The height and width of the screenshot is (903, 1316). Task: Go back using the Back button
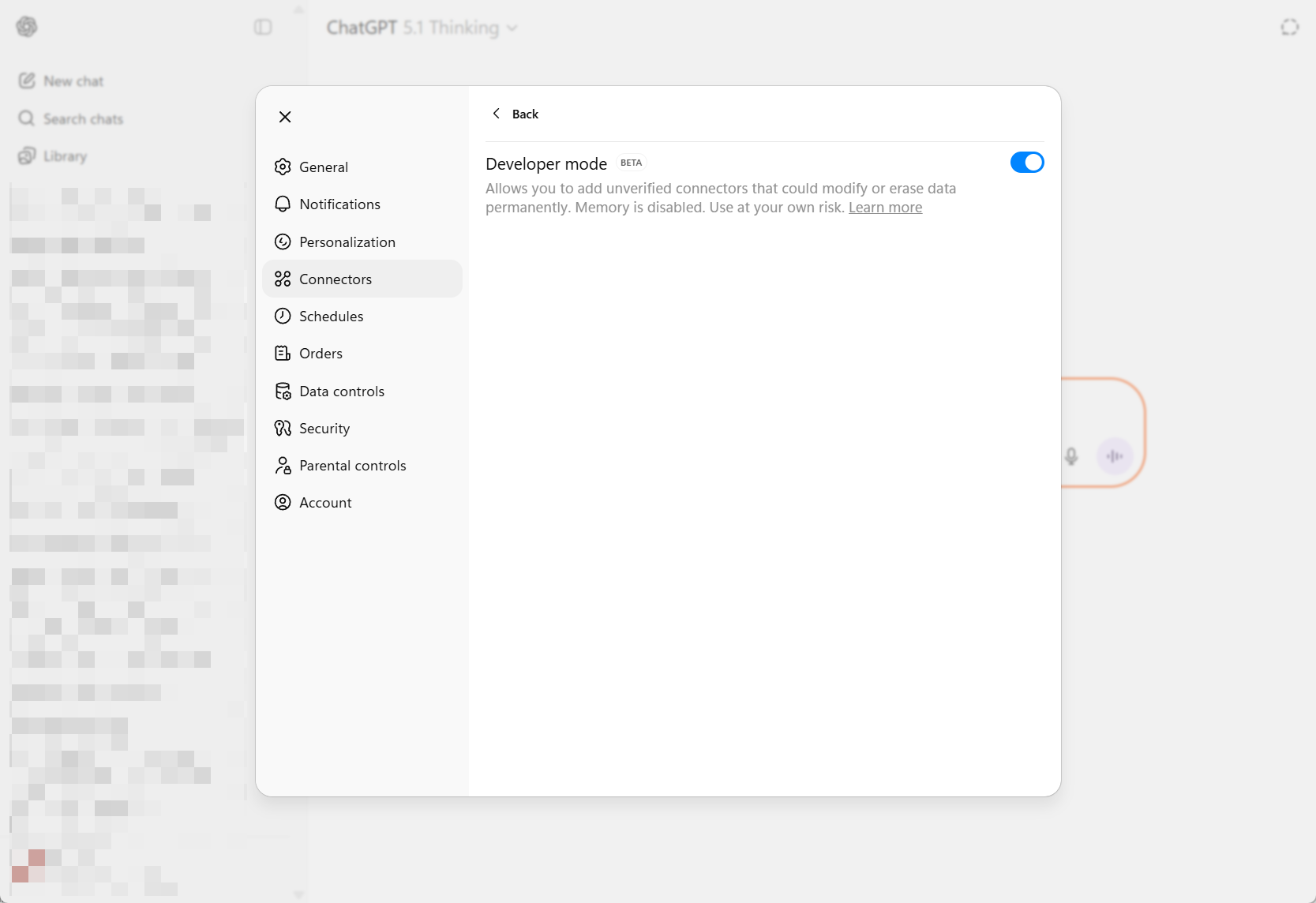point(516,114)
